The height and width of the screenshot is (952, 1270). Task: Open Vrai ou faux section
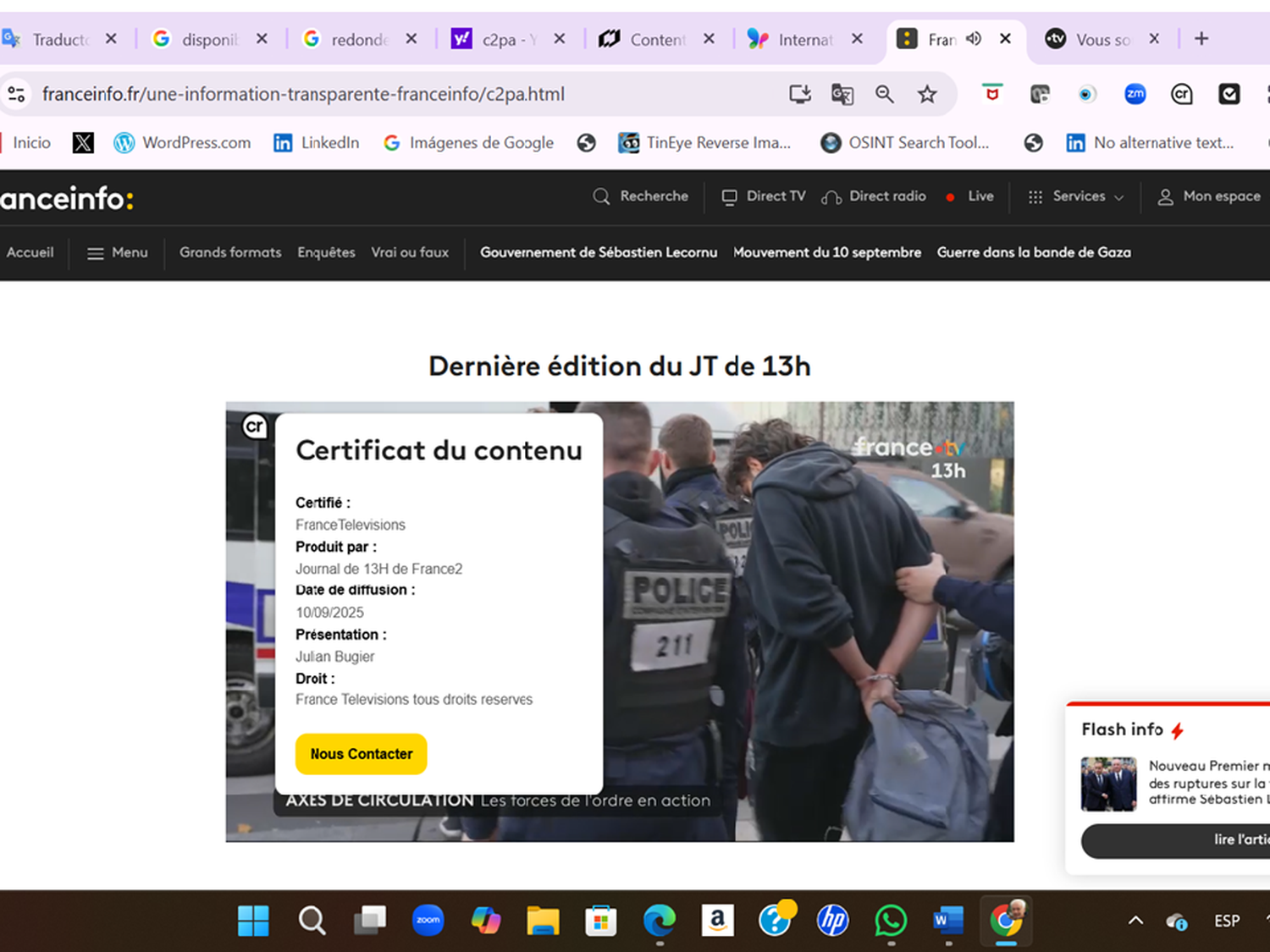(x=410, y=252)
